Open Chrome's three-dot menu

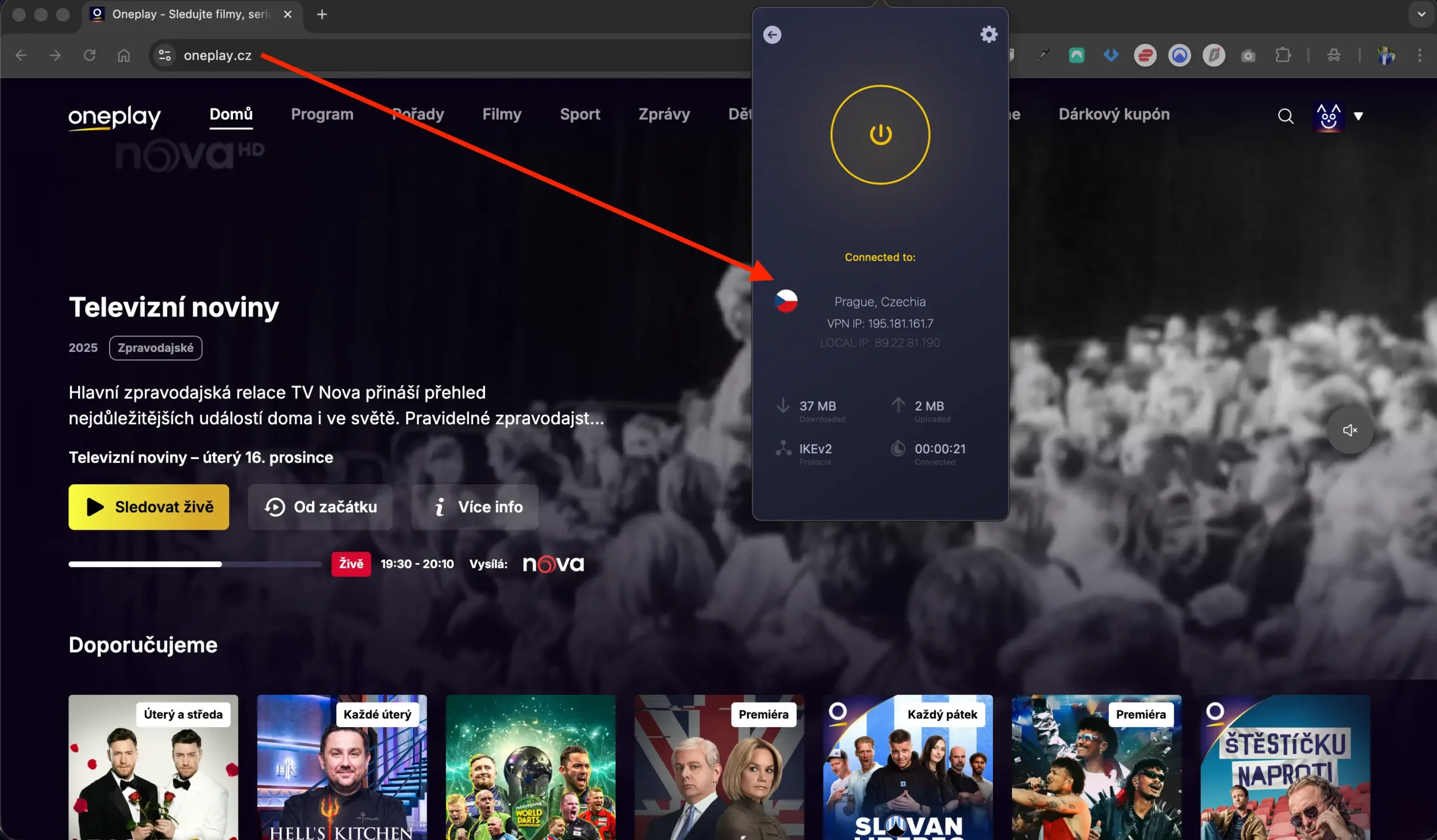(1420, 56)
